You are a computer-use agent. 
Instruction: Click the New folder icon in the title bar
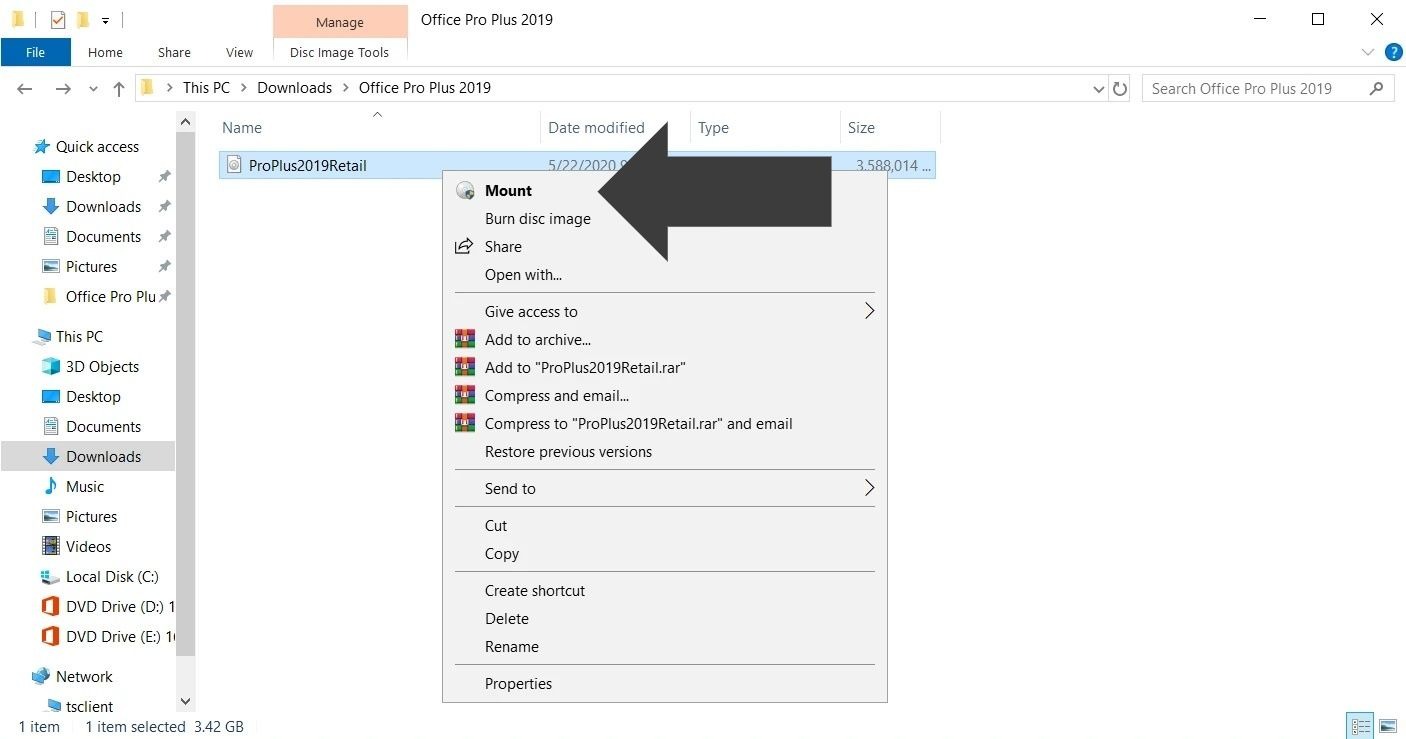[83, 19]
